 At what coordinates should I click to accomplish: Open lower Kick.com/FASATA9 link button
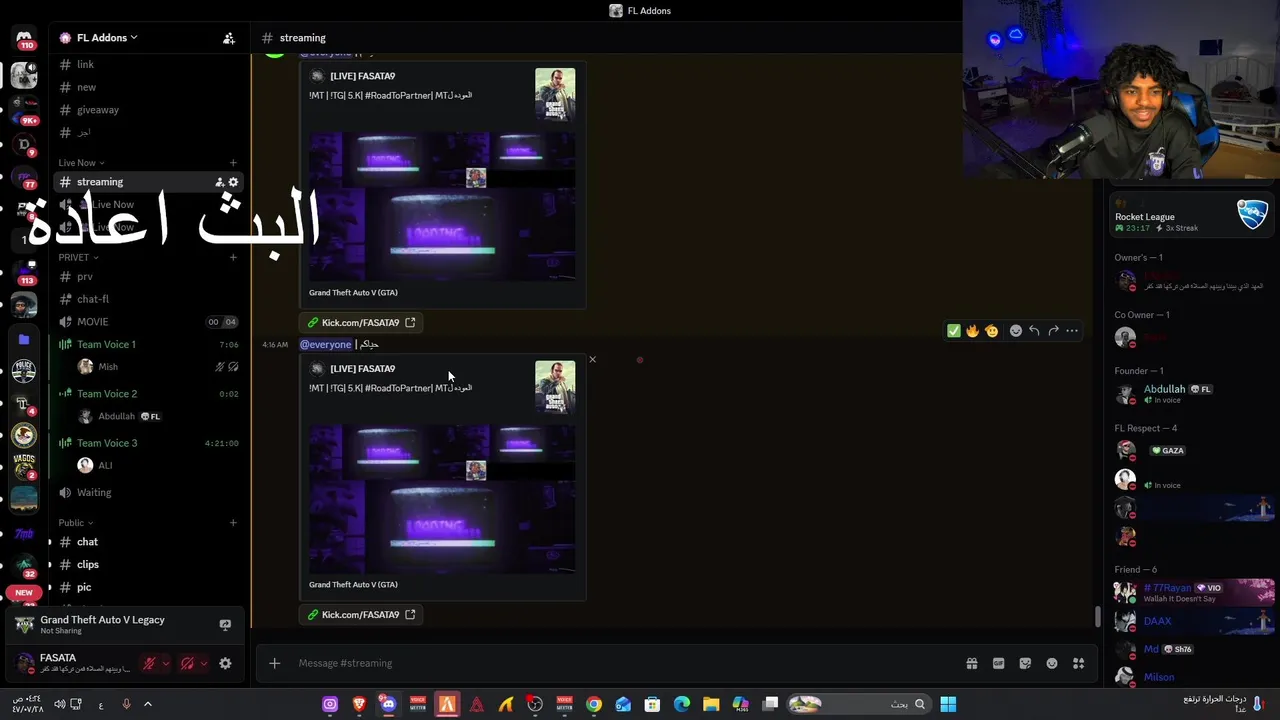tap(361, 615)
